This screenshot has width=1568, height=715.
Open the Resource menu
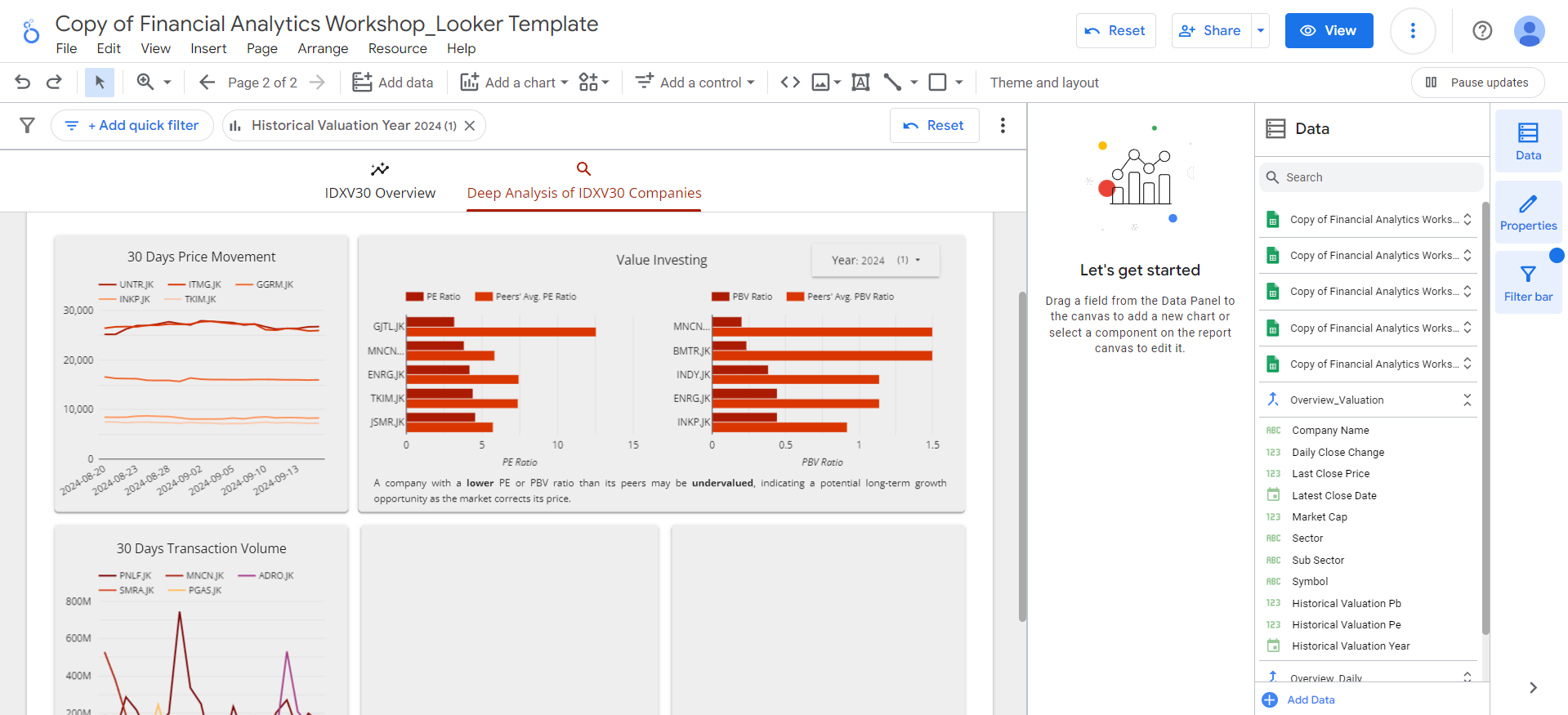click(397, 49)
